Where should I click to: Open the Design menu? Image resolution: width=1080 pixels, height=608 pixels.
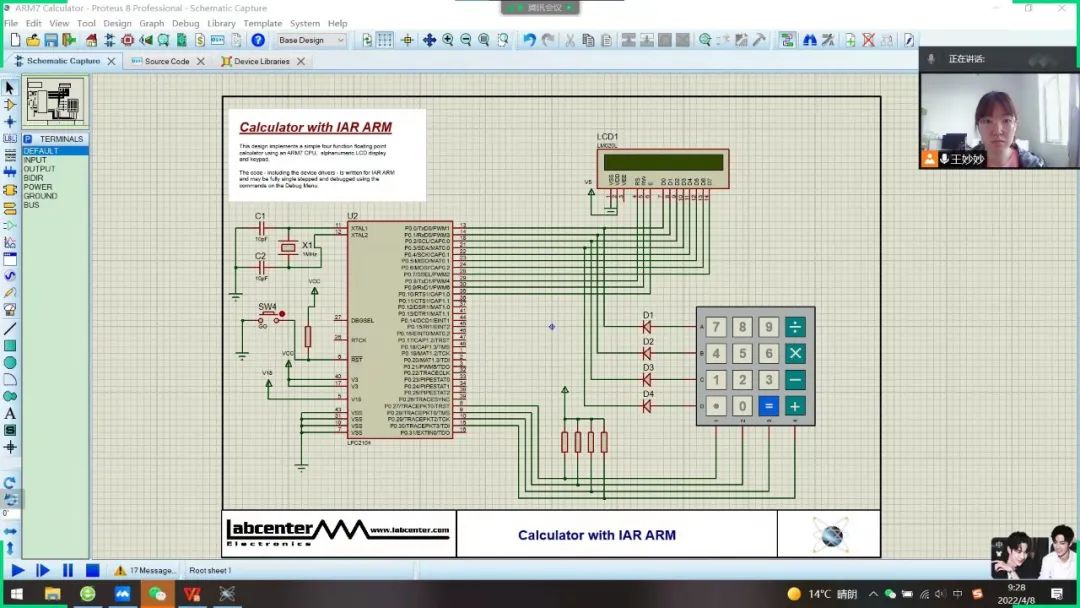pyautogui.click(x=117, y=23)
